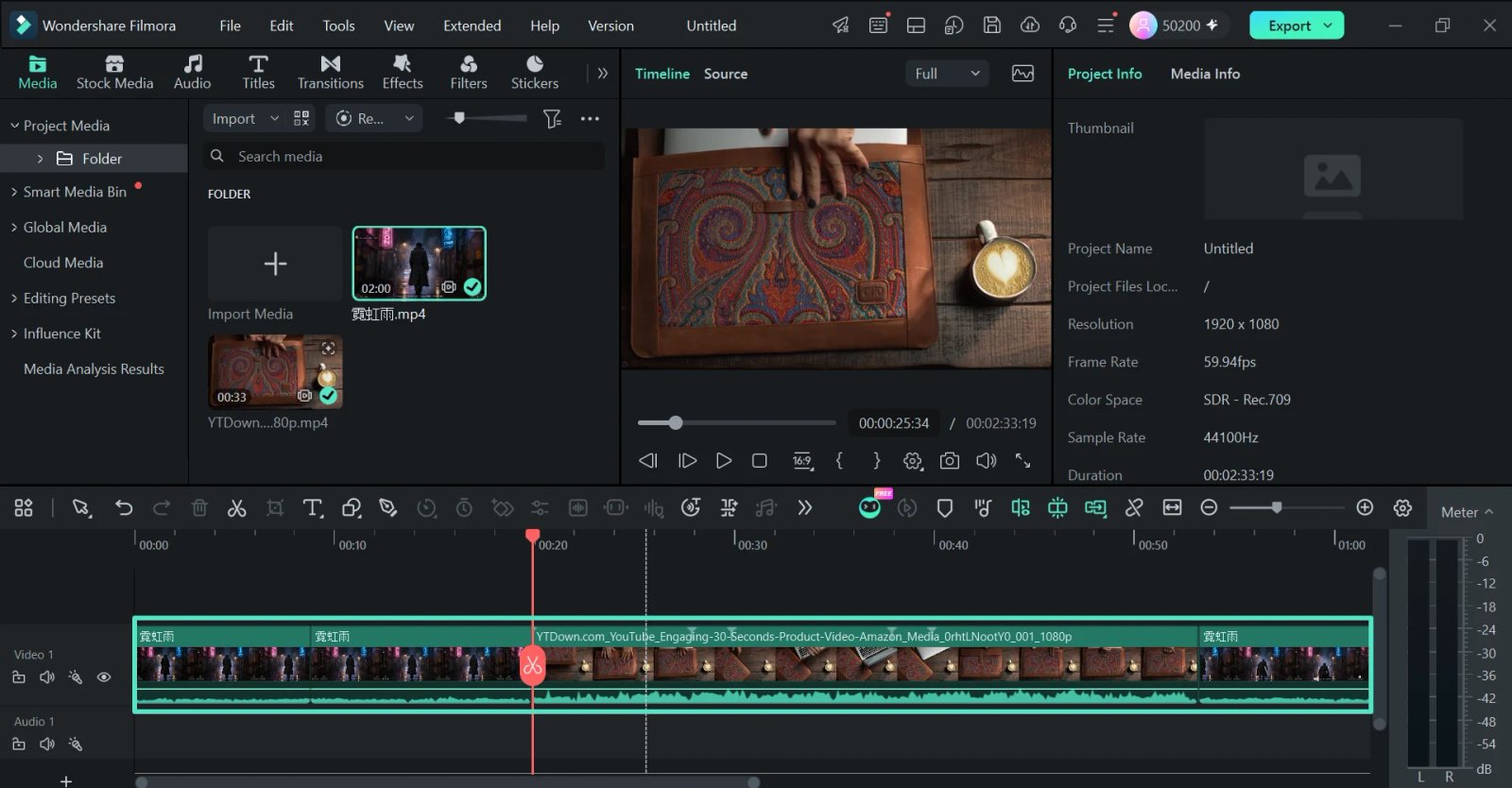Open the Effects tab
Viewport: 1512px width, 788px height.
coord(403,73)
